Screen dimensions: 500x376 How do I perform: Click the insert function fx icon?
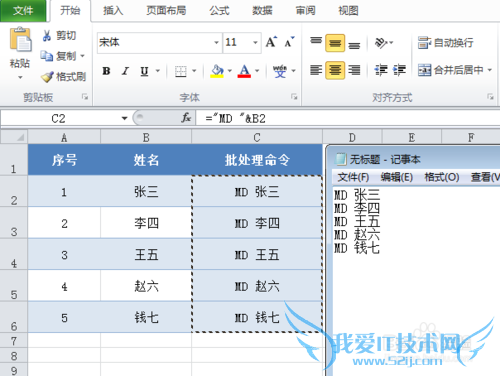(186, 118)
